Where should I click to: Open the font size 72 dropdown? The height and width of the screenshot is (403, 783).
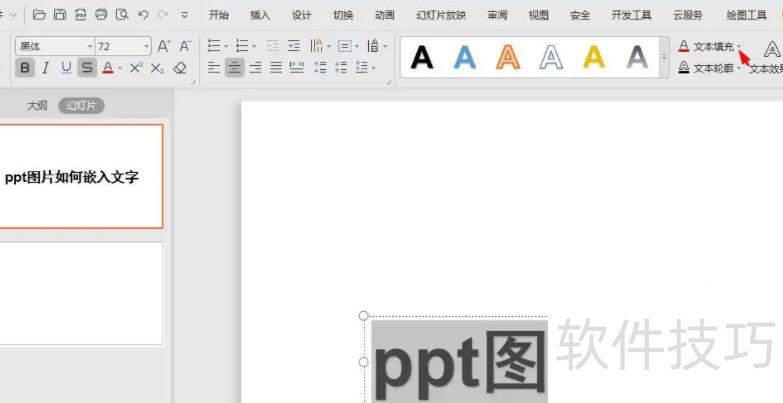[x=146, y=46]
